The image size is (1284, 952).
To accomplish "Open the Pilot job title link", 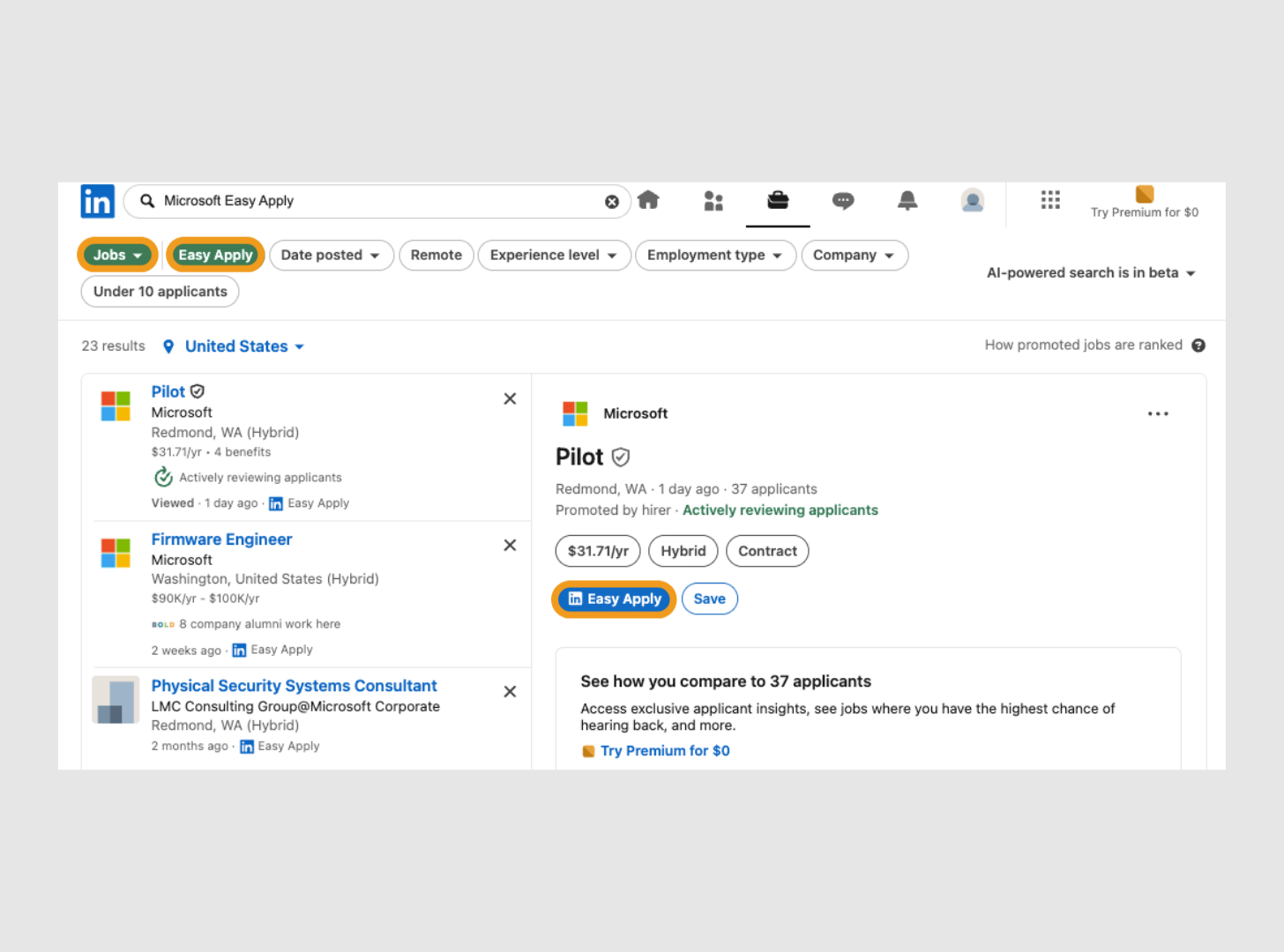I will point(168,391).
